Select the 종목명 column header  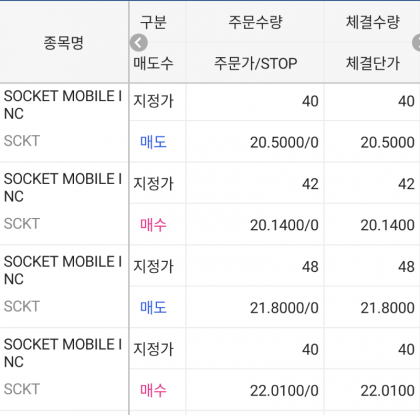(64, 42)
